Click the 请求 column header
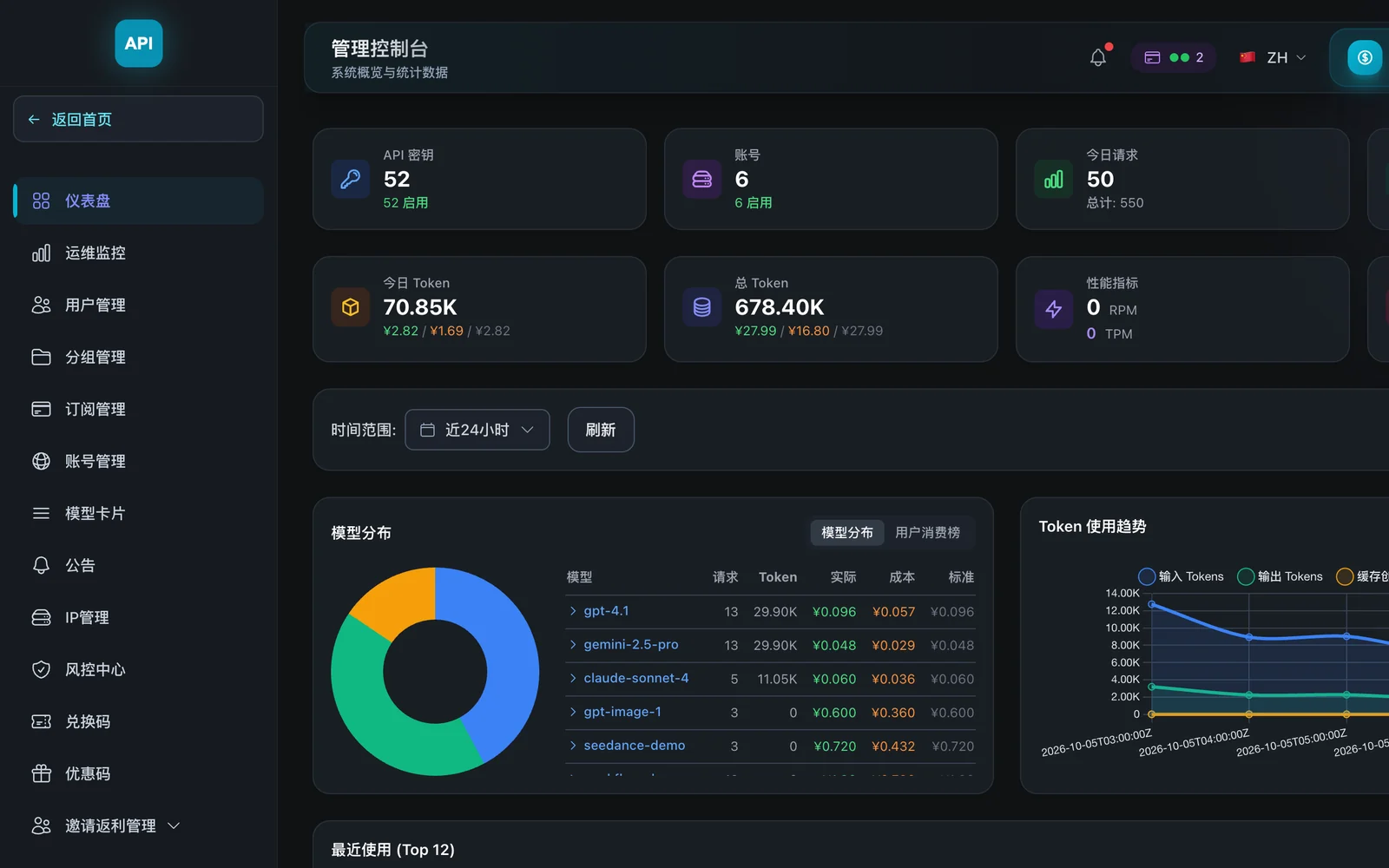 click(726, 577)
